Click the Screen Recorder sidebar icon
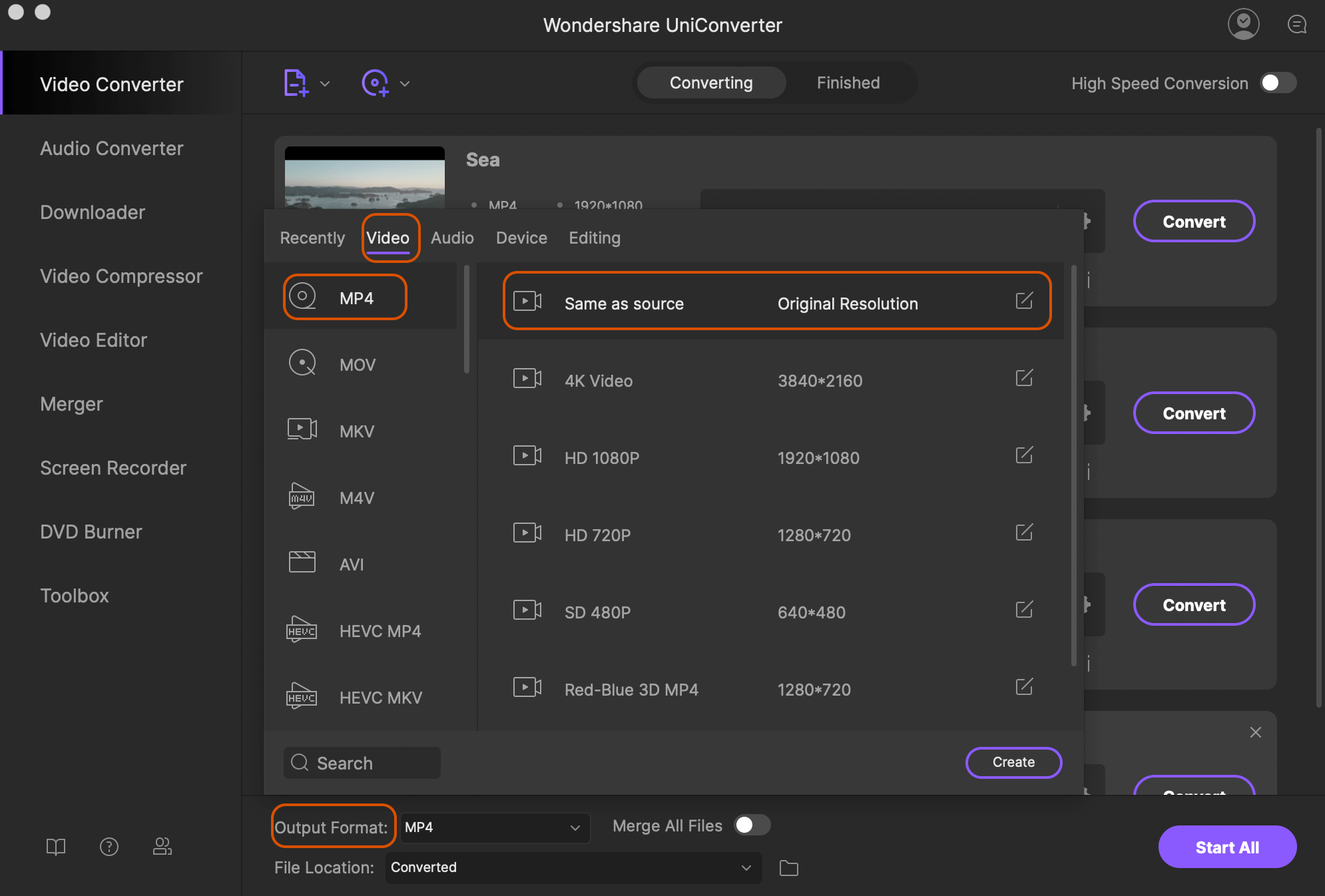 point(112,467)
